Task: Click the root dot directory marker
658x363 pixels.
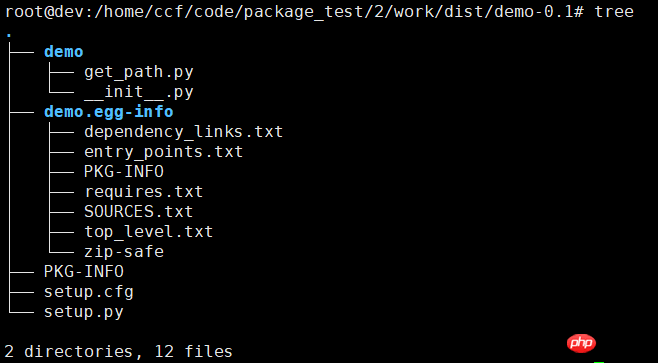Action: tap(9, 36)
